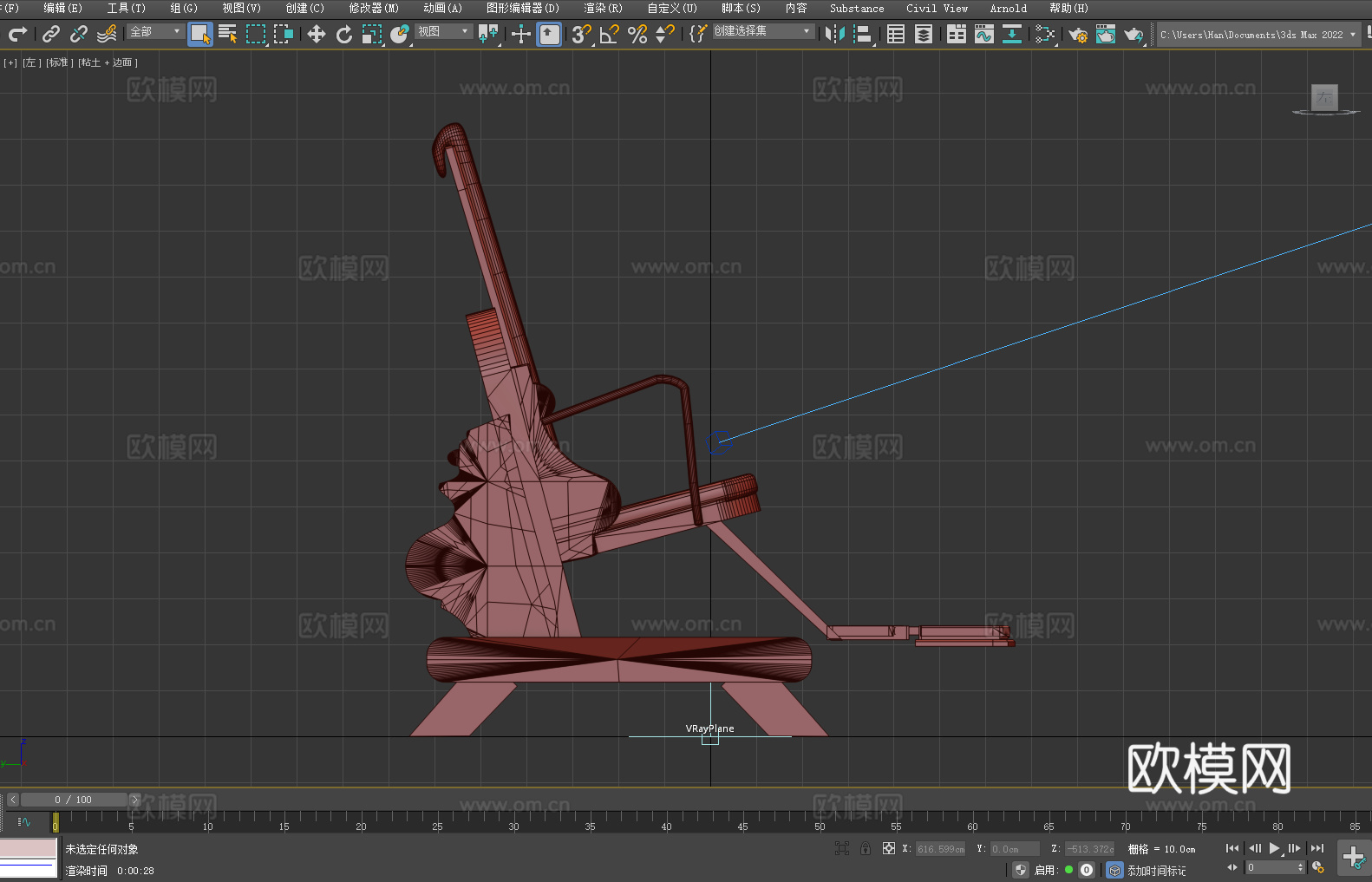Click the Mirror tool icon
This screenshot has width=1372, height=882.
tap(835, 34)
